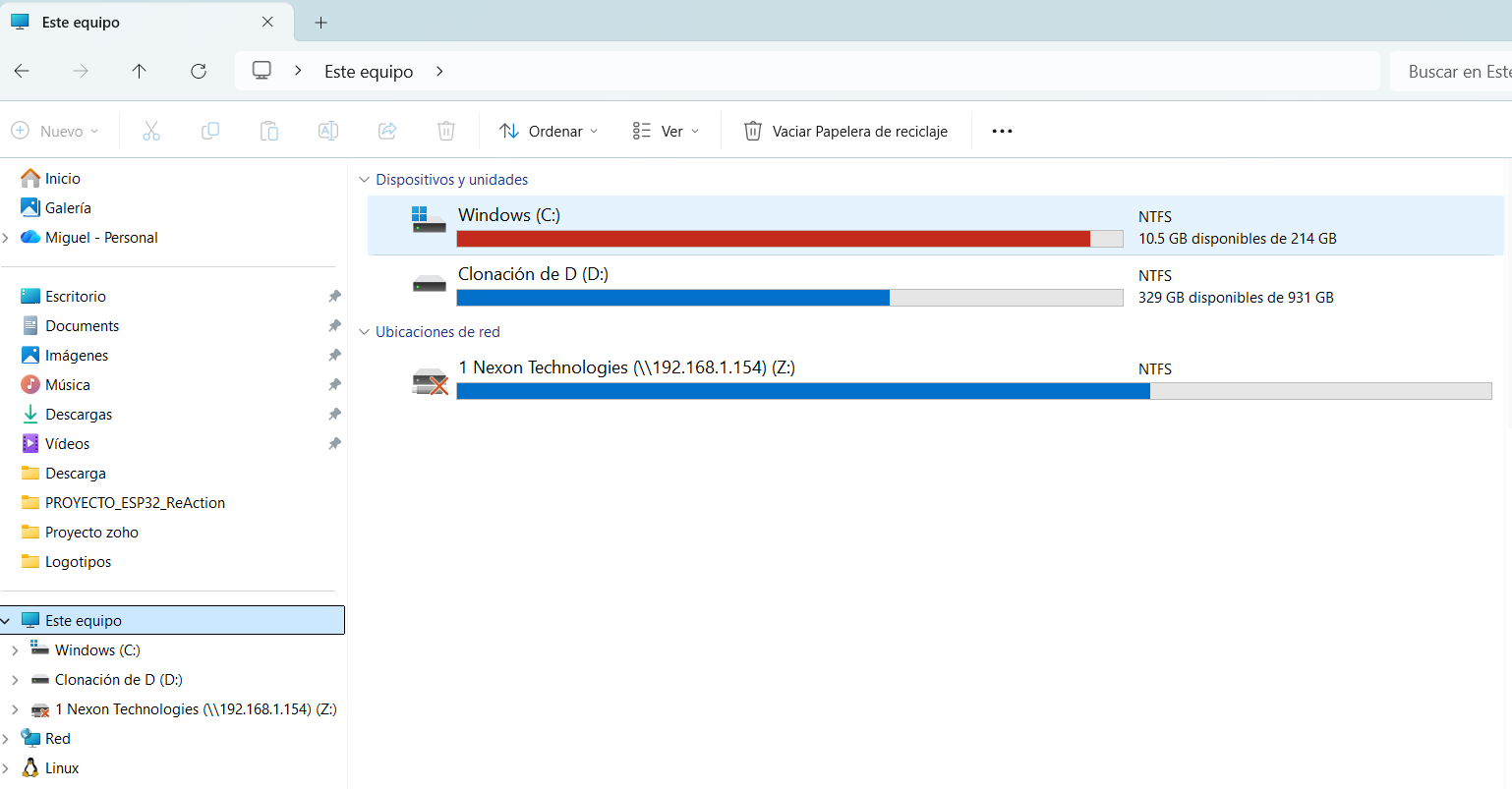Viewport: 1512px width, 789px height.
Task: Open the Ver view options dropdown
Action: pos(667,131)
